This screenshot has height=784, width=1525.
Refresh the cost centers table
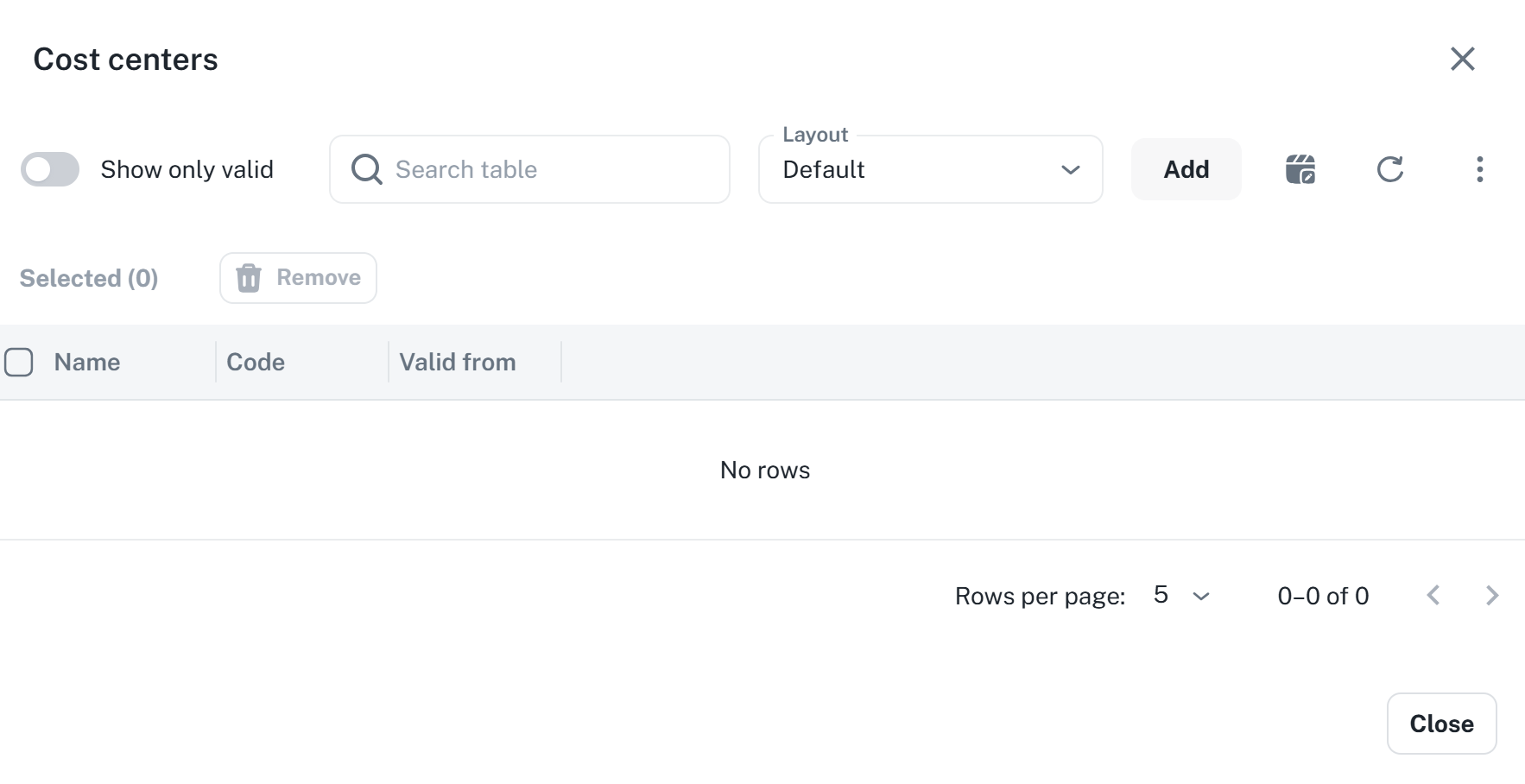coord(1389,169)
